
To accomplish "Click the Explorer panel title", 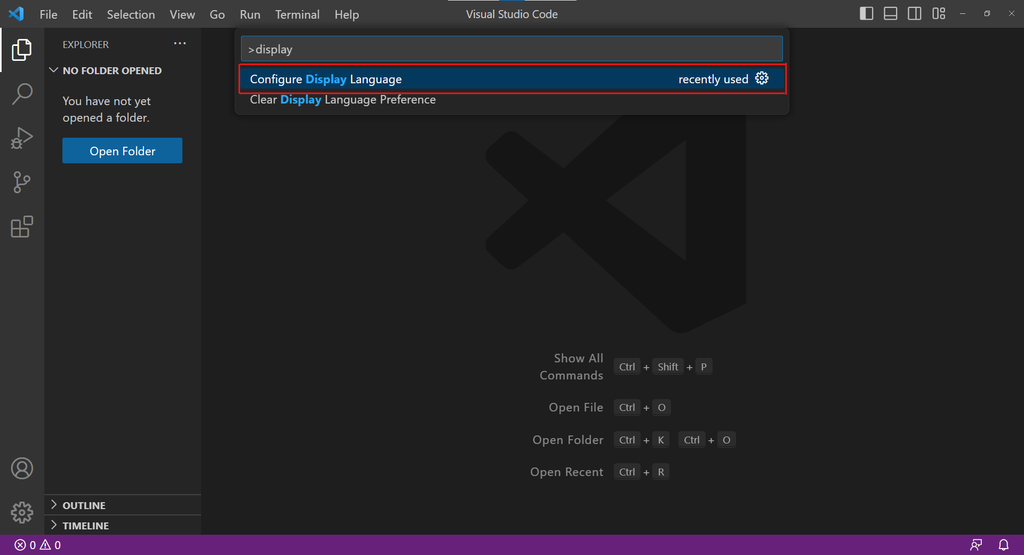I will [x=86, y=44].
